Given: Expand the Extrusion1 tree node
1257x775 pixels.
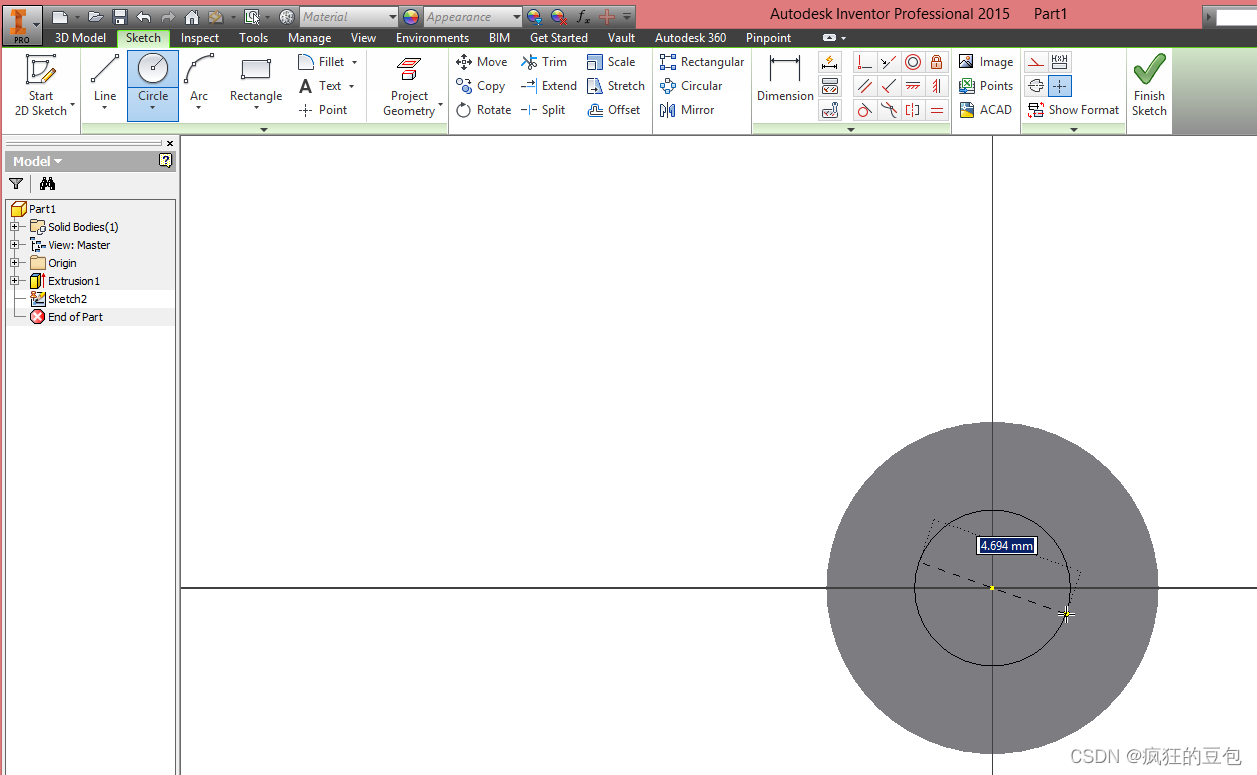Looking at the screenshot, I should coord(15,281).
